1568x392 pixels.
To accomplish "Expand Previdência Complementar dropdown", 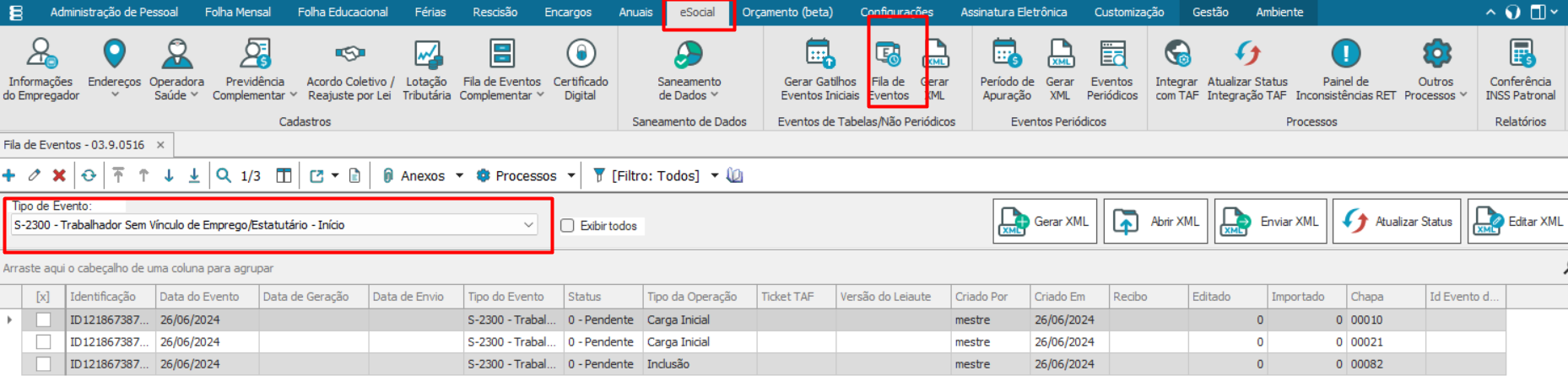I will (293, 95).
